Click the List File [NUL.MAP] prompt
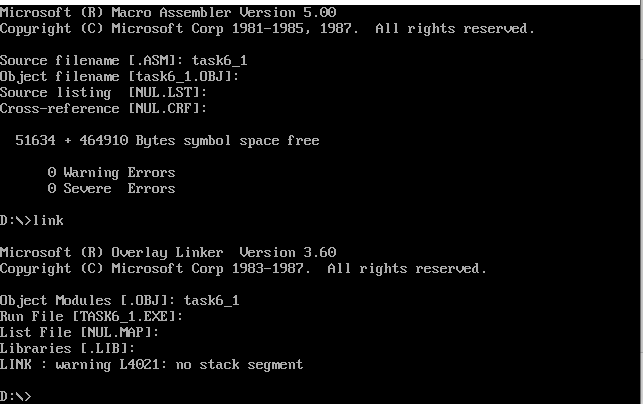The height and width of the screenshot is (404, 643). pos(79,333)
